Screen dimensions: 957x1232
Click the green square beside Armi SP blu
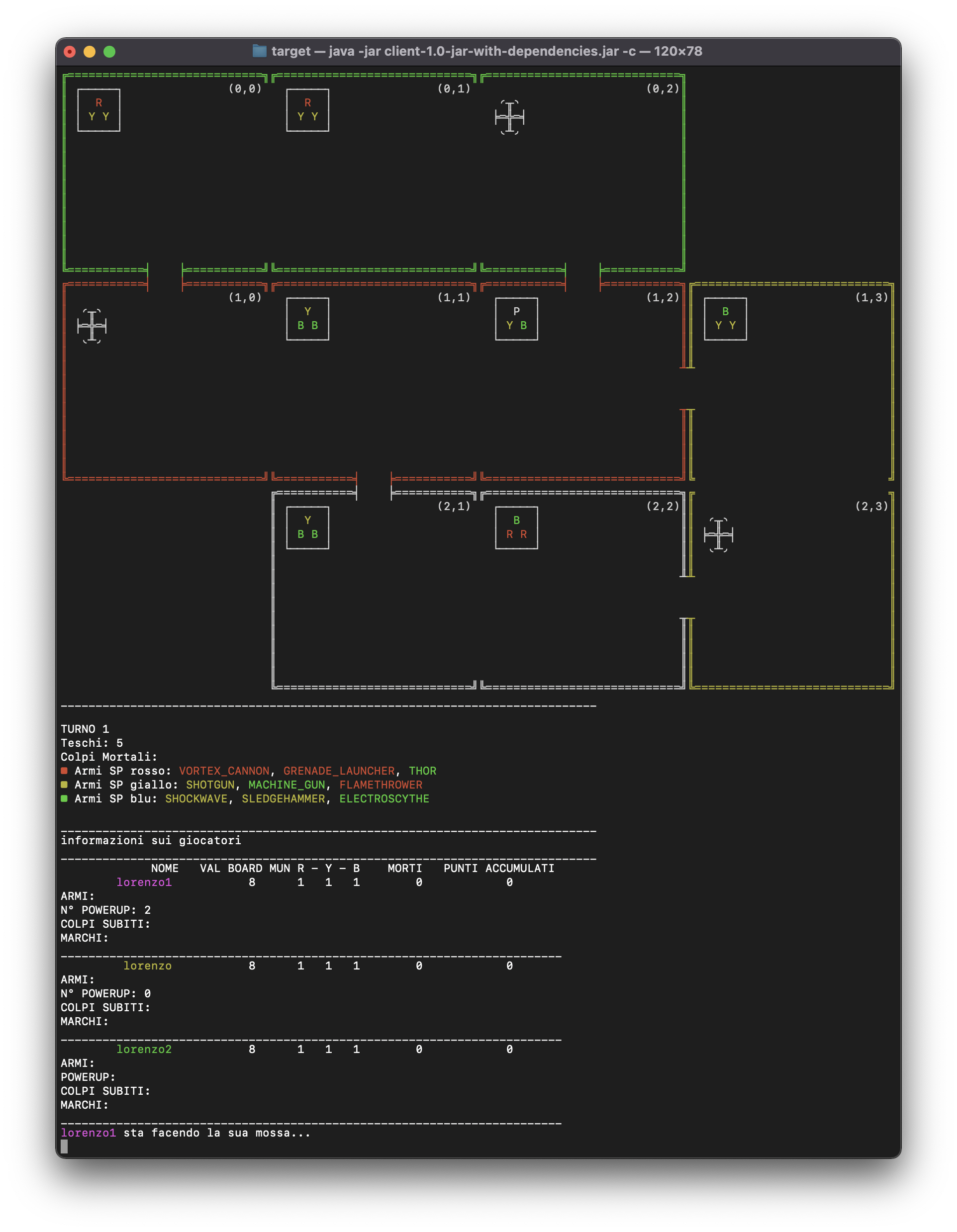click(64, 798)
